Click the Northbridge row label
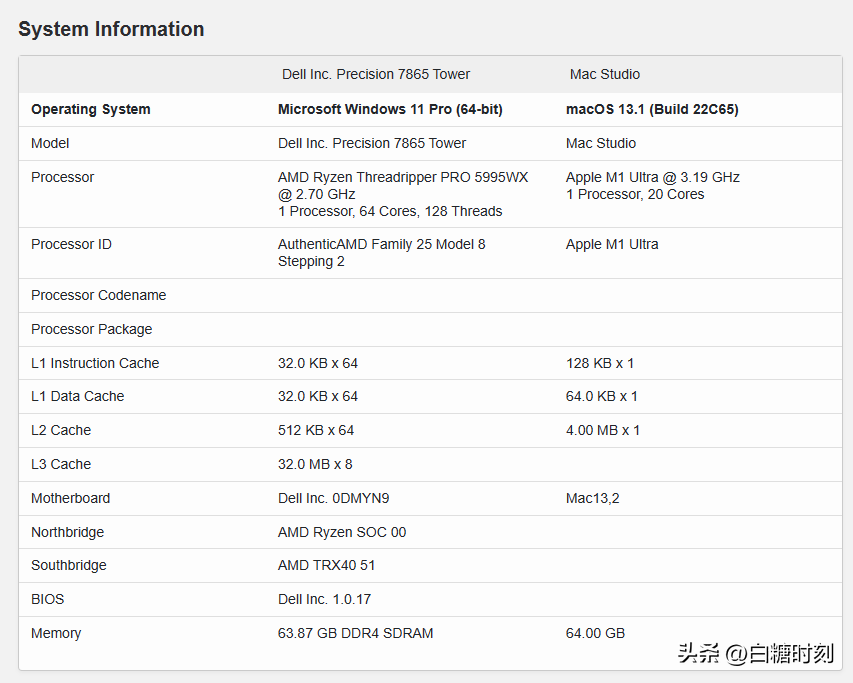The width and height of the screenshot is (853, 683). (67, 532)
